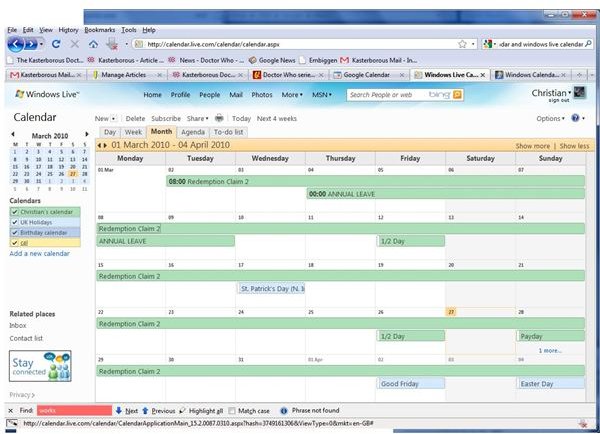The height and width of the screenshot is (434, 600).
Task: Toggle the cal calendar checkbox
Action: (x=15, y=243)
